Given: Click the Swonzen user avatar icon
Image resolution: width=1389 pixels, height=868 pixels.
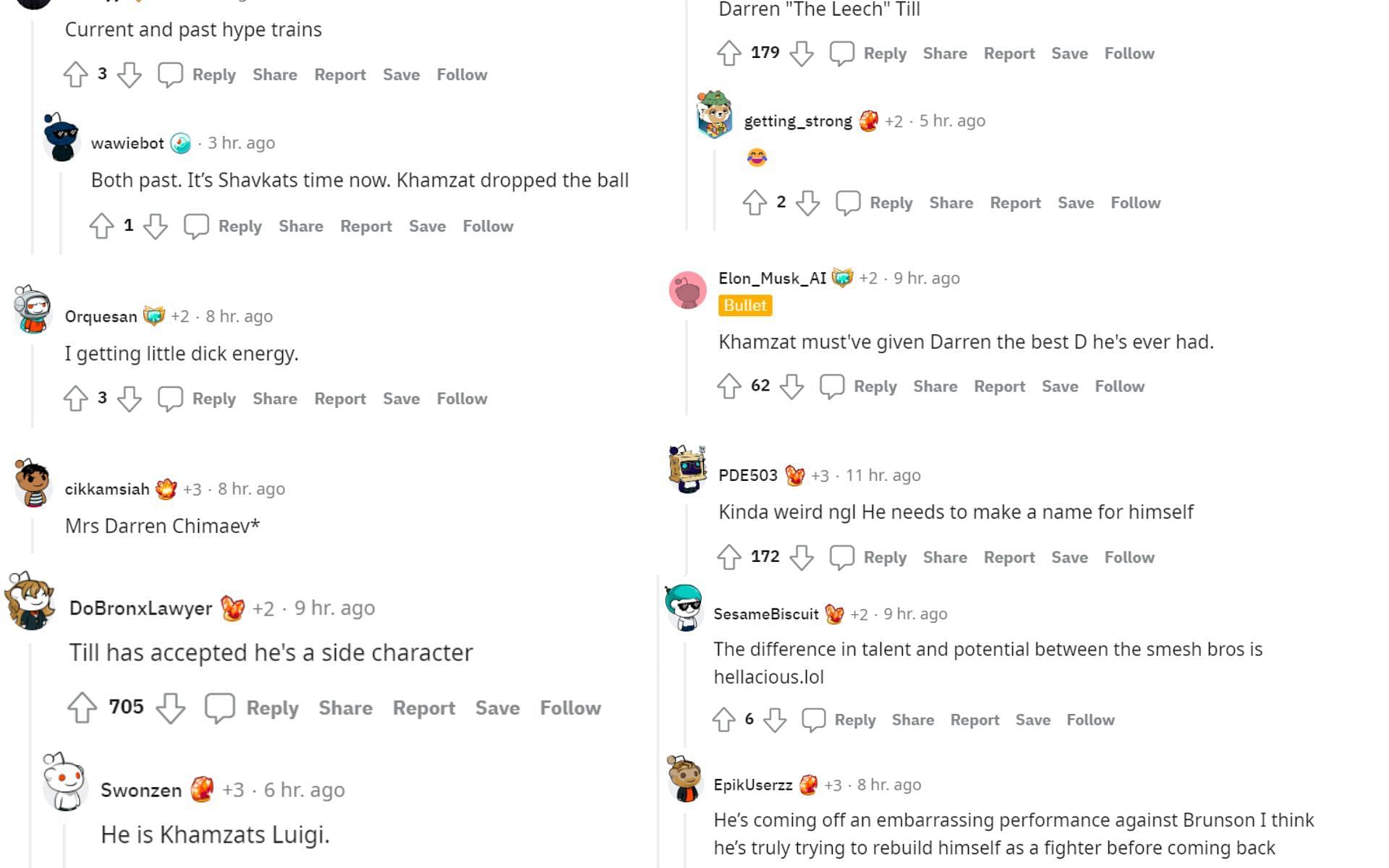Looking at the screenshot, I should point(63,789).
